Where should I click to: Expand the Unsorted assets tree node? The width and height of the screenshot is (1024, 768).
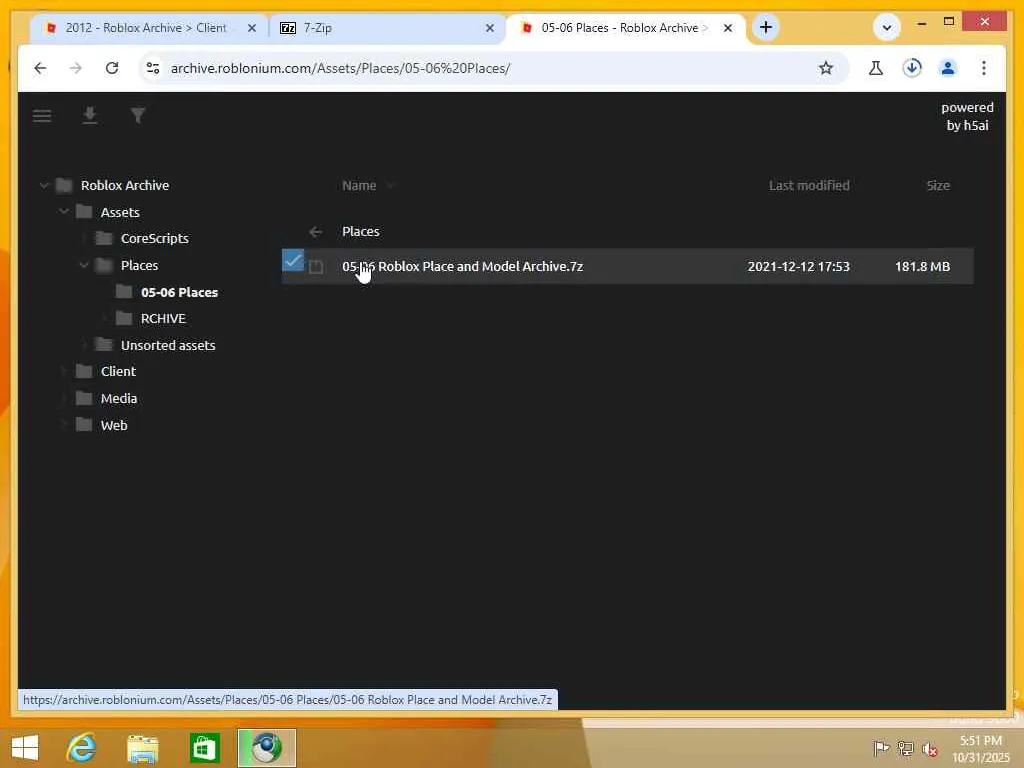pyautogui.click(x=84, y=345)
